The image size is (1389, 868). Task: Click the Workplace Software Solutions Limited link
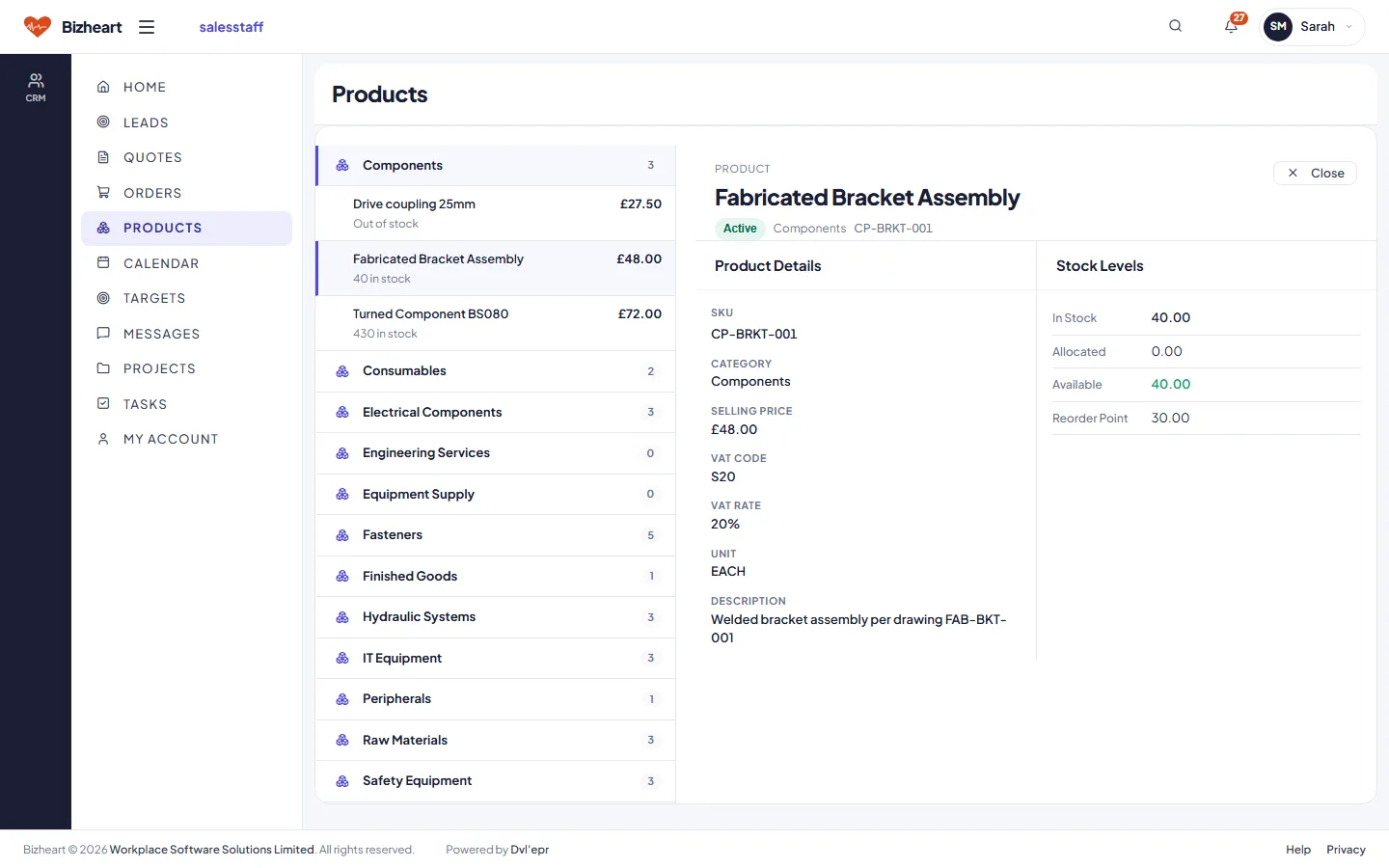pyautogui.click(x=212, y=850)
